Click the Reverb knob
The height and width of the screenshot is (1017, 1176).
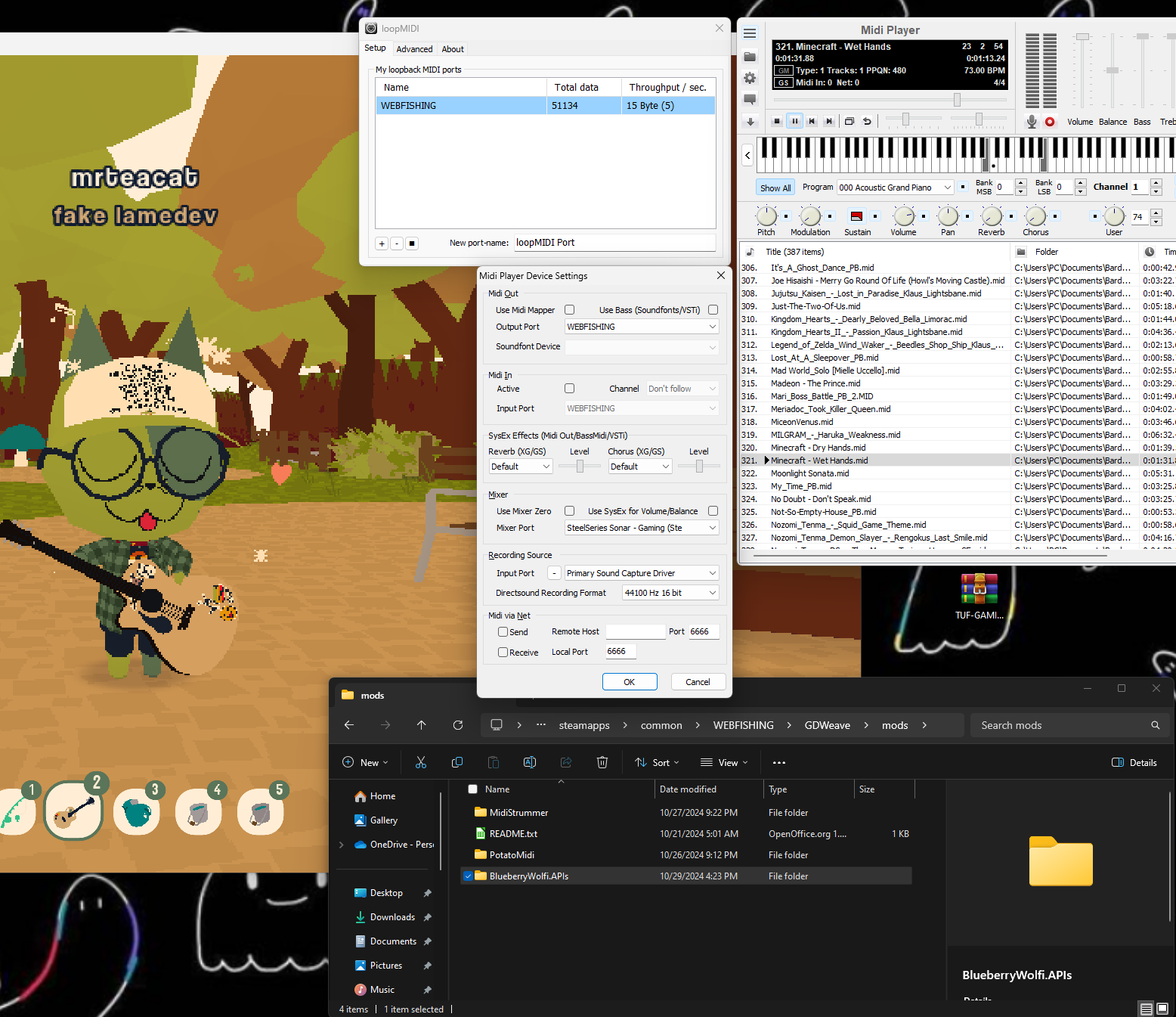pyautogui.click(x=991, y=216)
